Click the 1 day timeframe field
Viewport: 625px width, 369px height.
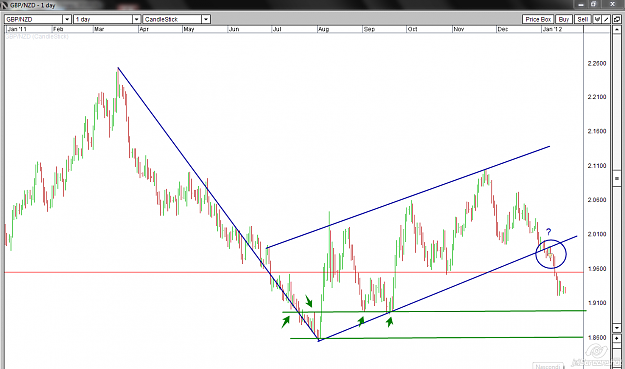click(103, 19)
